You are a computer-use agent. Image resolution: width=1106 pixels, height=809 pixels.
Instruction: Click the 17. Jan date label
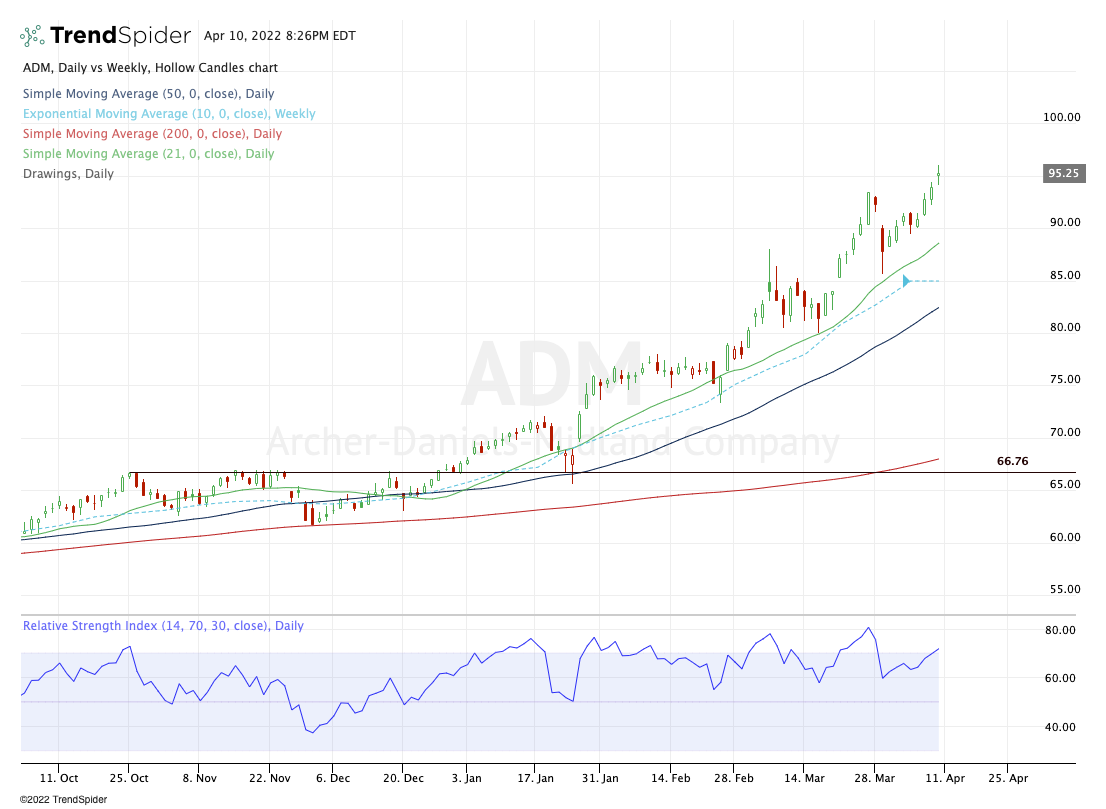(x=535, y=778)
